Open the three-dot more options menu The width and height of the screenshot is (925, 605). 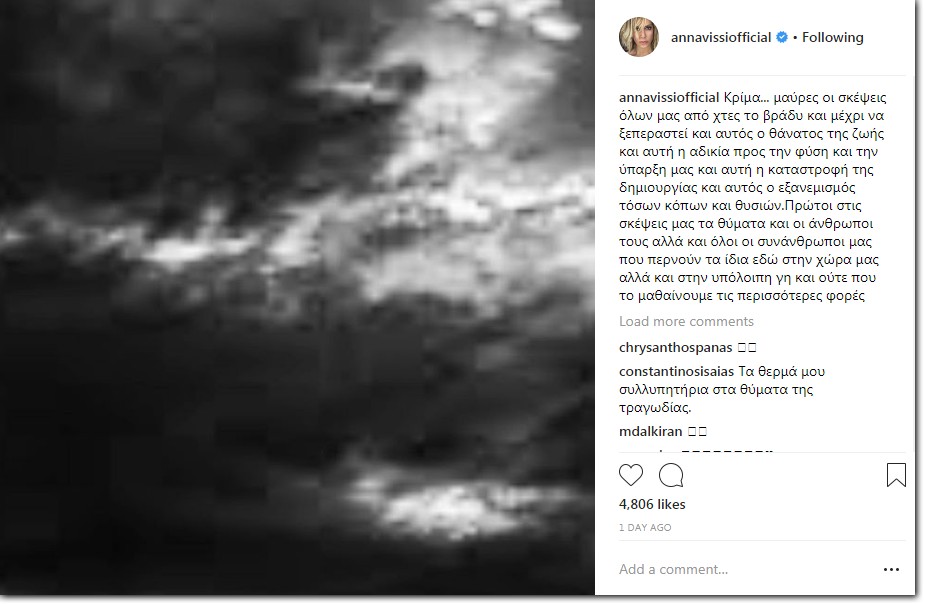[x=891, y=570]
